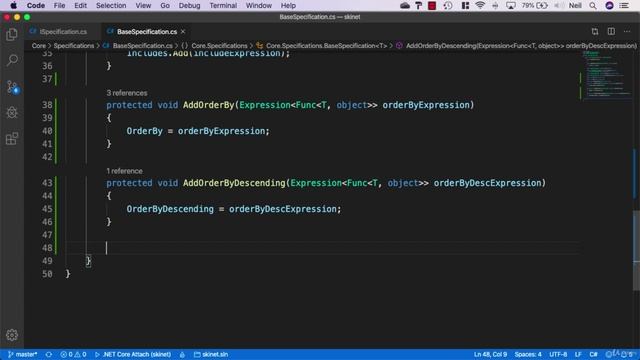
Task: Click the cloud menu bar icon
Action: [x=405, y=5]
